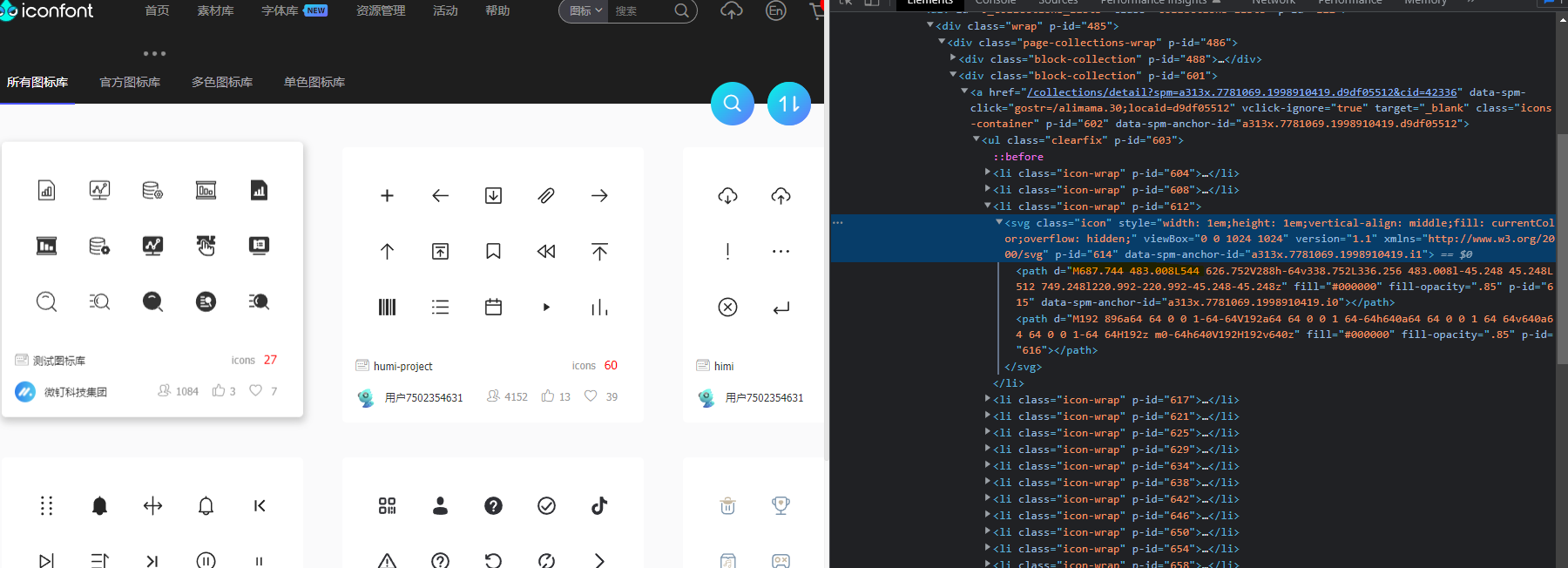
Task: Select the user silhouette icon
Action: point(441,505)
